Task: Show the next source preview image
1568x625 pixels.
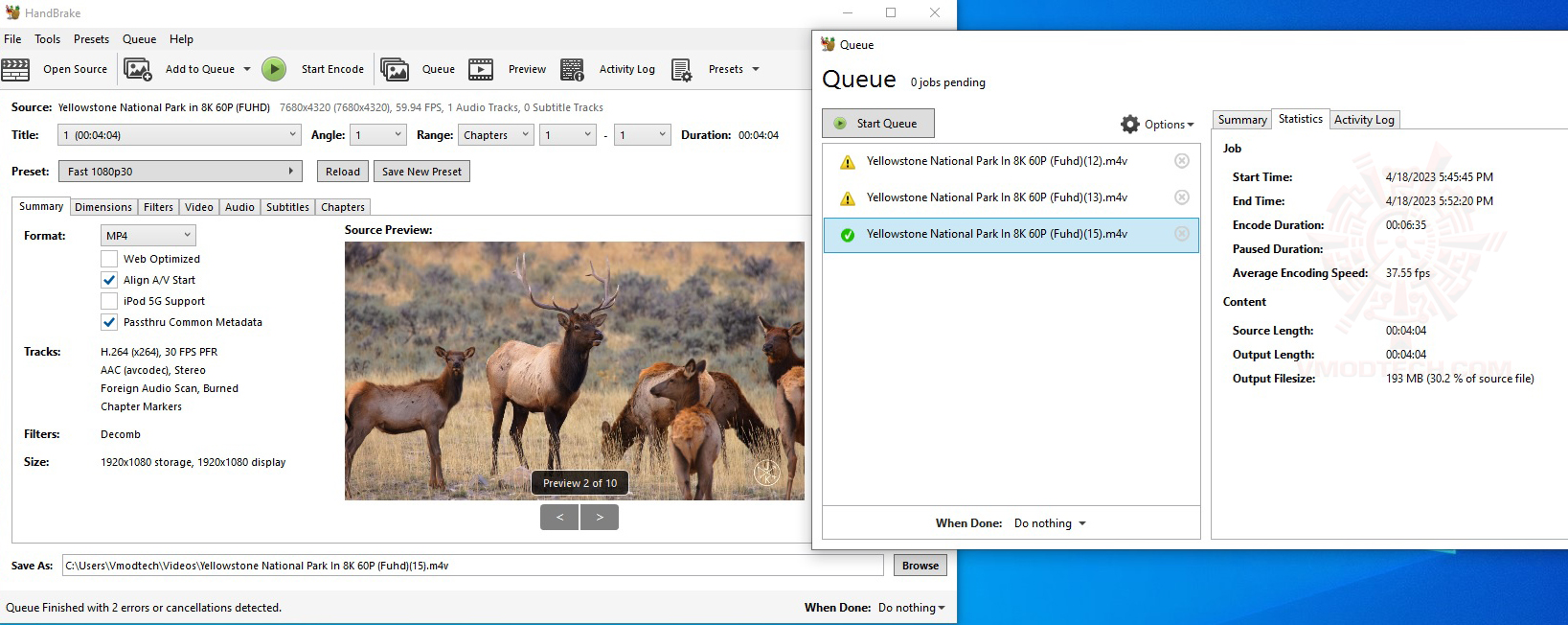Action: click(x=600, y=517)
